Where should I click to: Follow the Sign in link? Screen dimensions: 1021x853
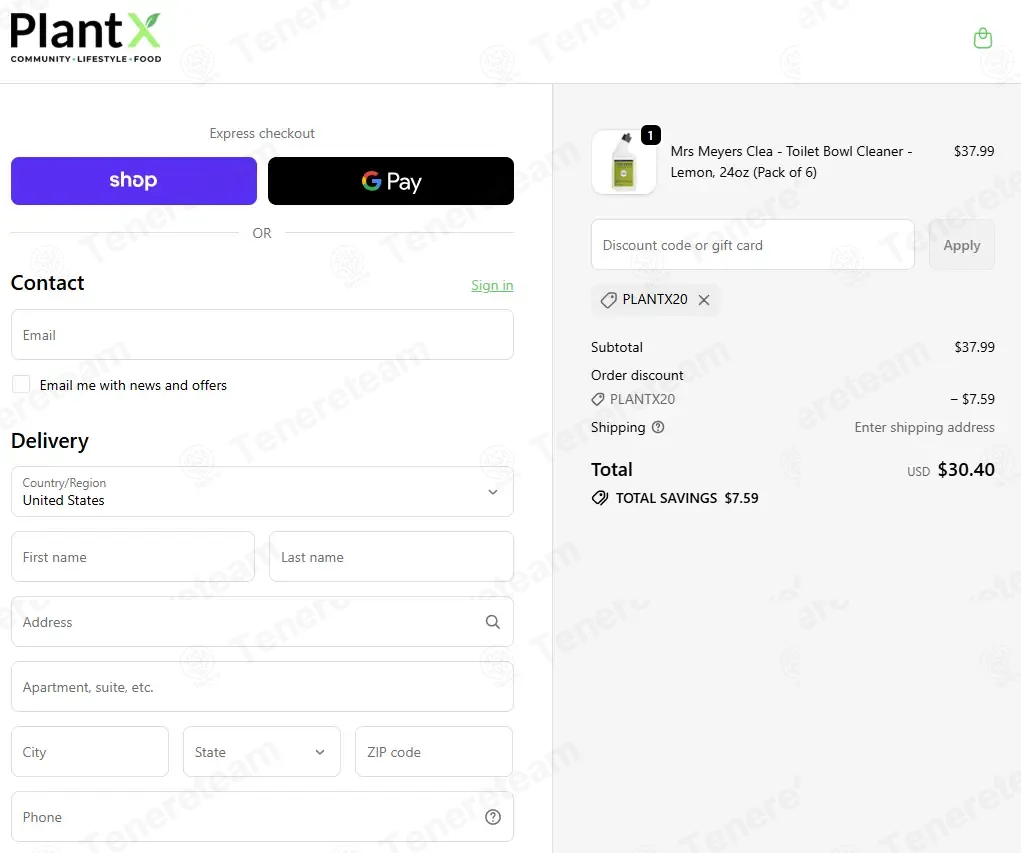click(492, 285)
